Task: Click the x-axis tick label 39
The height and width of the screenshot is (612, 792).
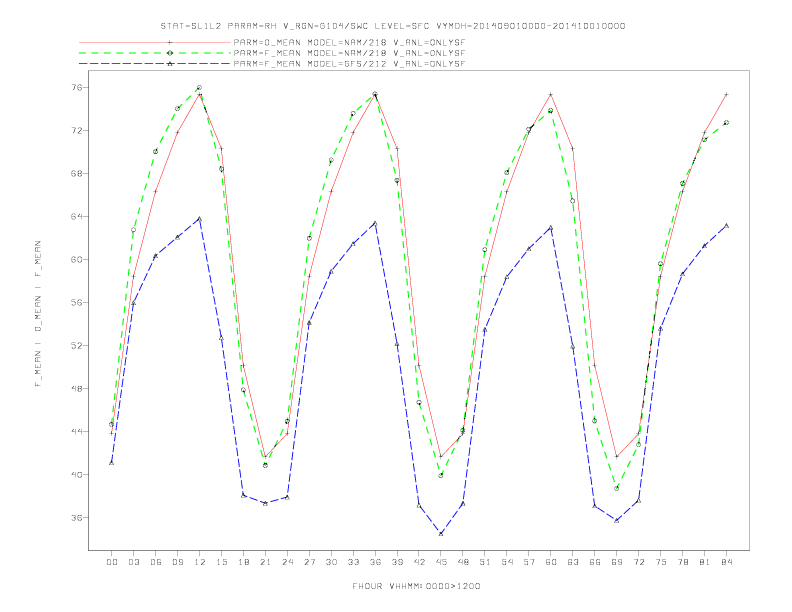Action: 397,562
